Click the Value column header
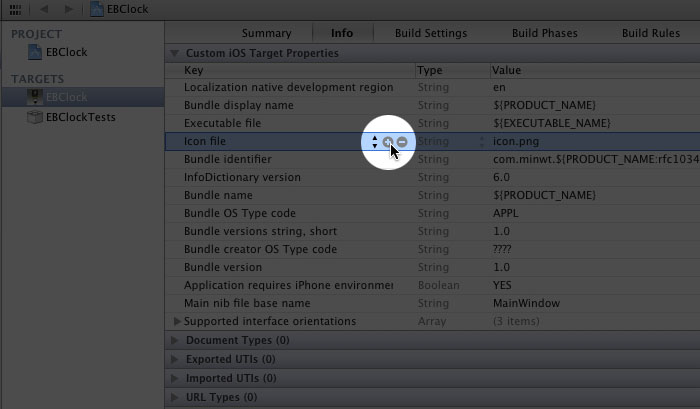 506,70
